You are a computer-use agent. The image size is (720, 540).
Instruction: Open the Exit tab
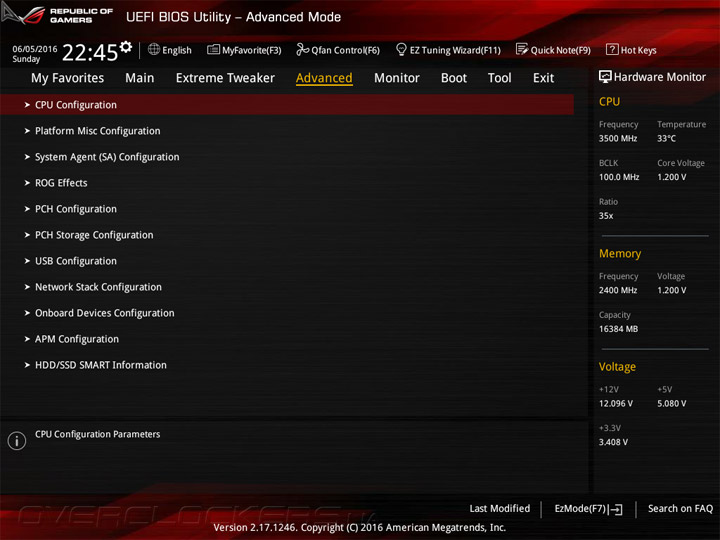point(544,78)
